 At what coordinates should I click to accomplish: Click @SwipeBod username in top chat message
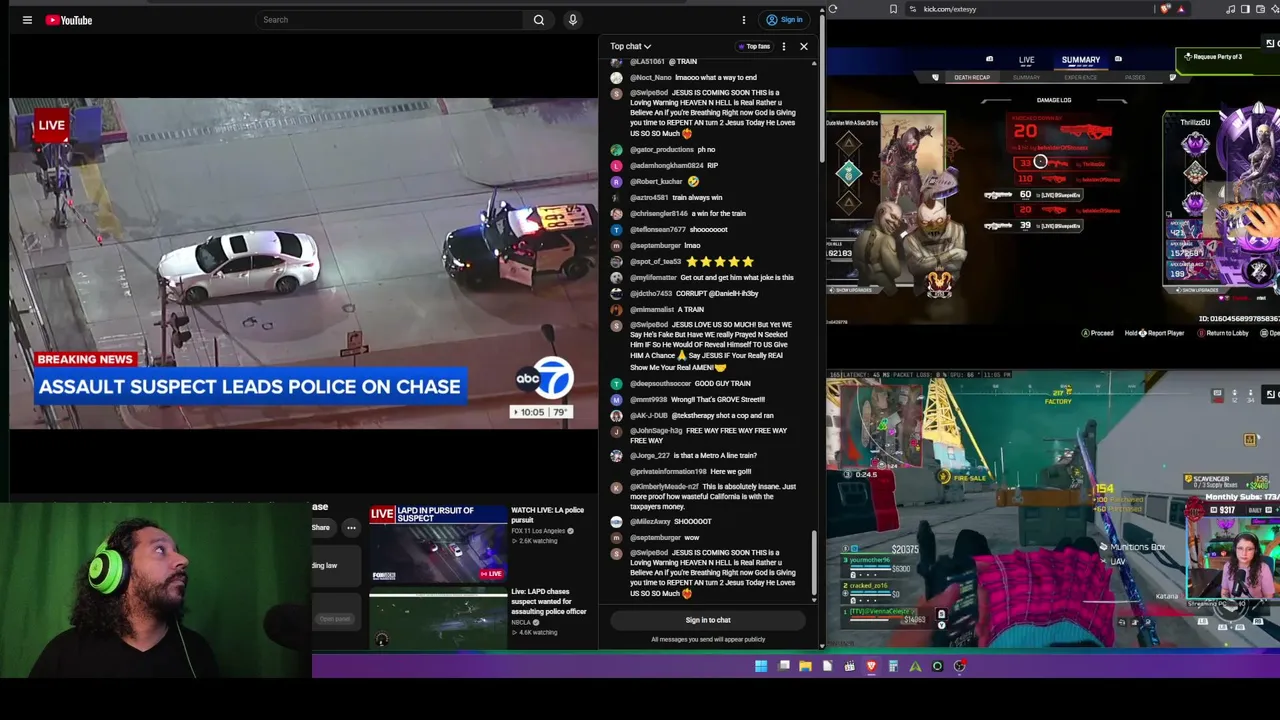click(x=649, y=93)
